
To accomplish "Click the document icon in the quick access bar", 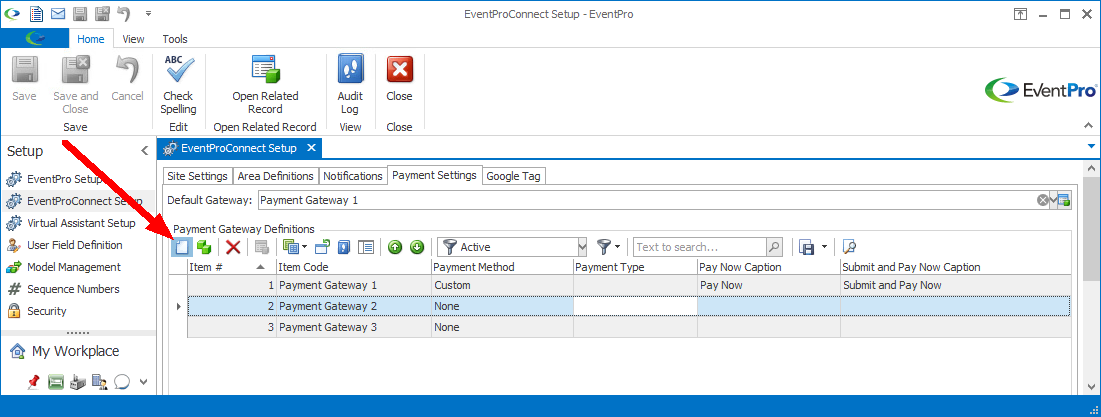I will (x=36, y=13).
